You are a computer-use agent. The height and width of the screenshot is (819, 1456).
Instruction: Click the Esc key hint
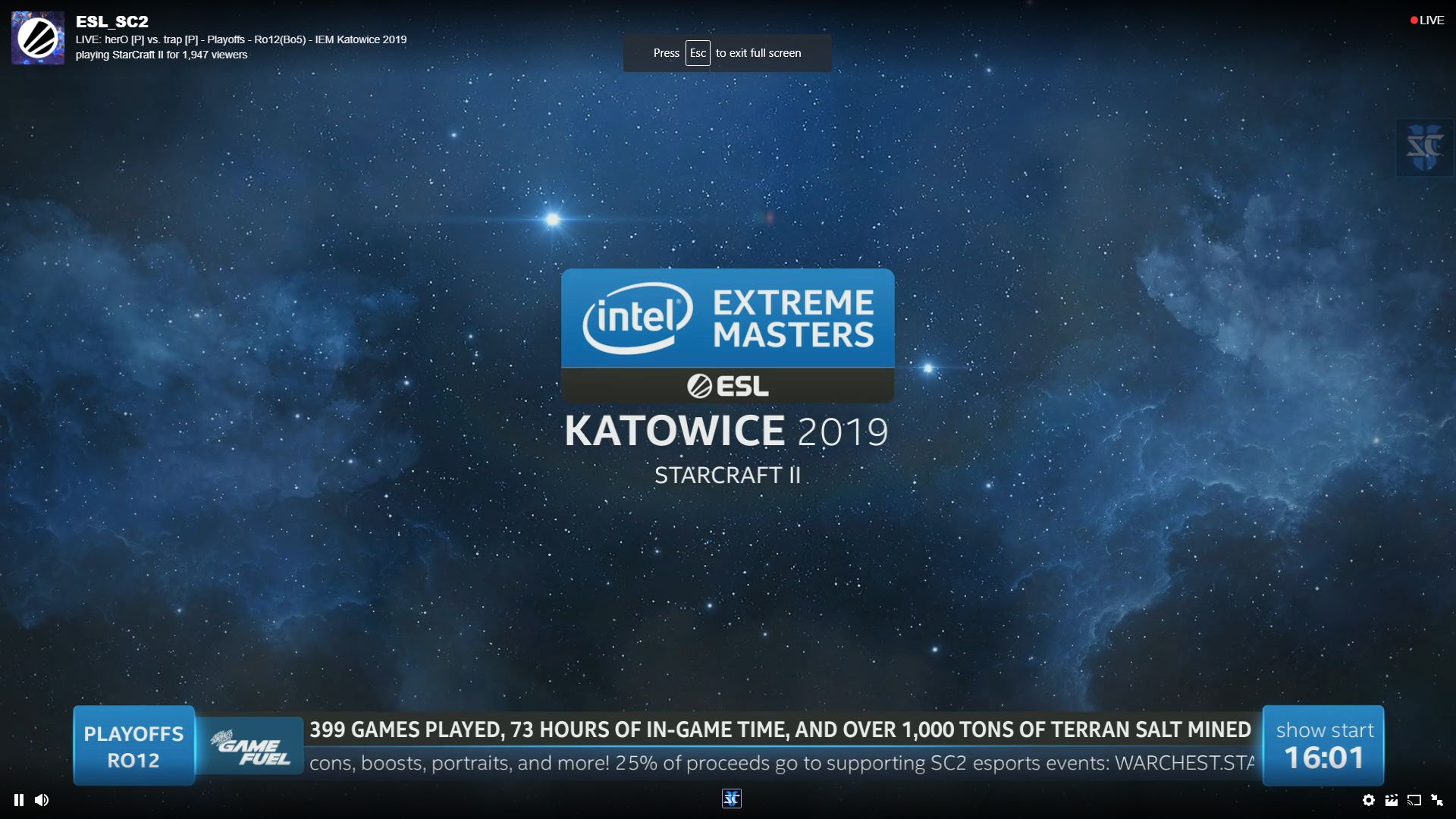698,53
